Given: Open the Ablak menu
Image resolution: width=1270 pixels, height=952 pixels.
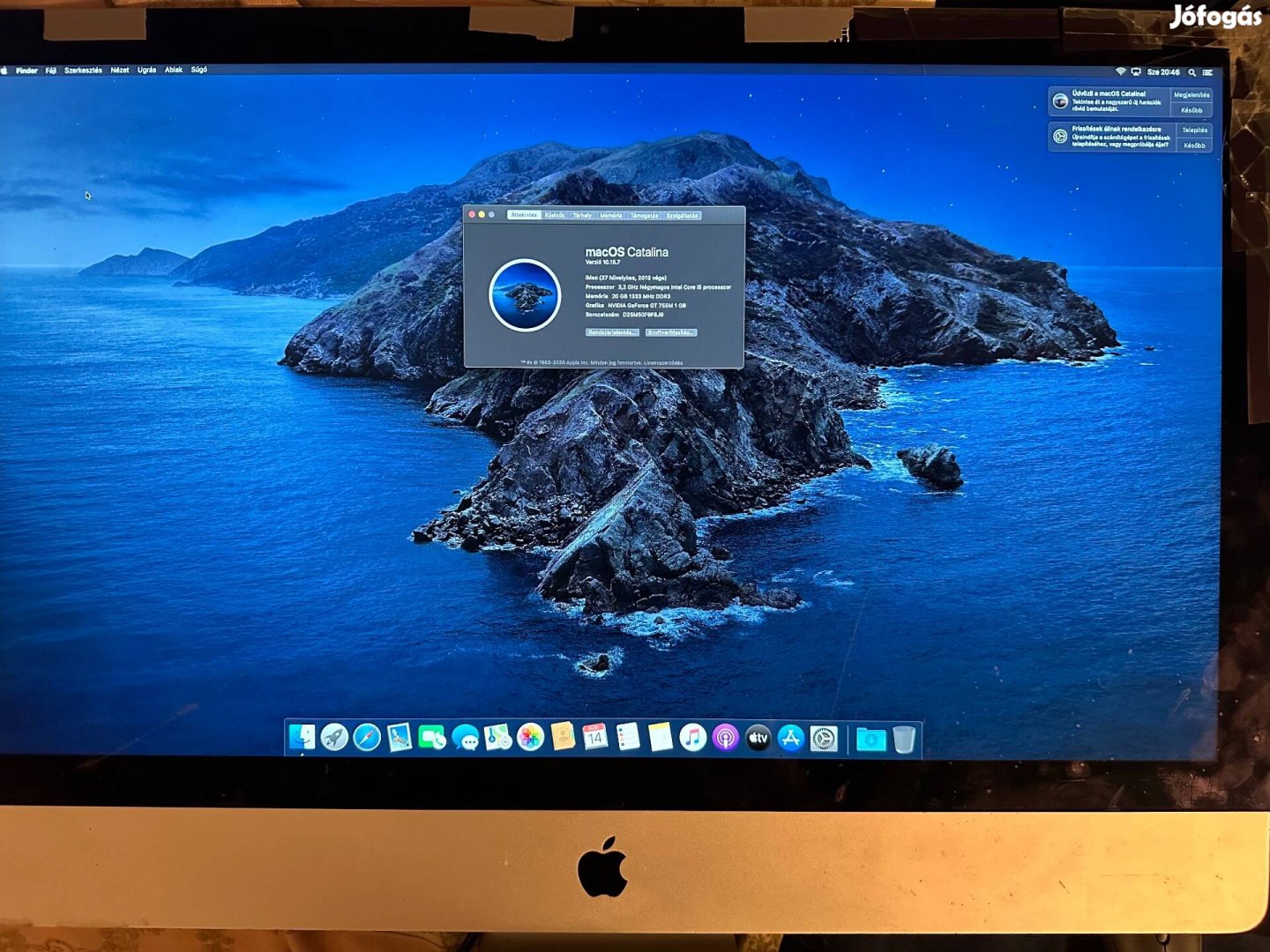Looking at the screenshot, I should [174, 70].
